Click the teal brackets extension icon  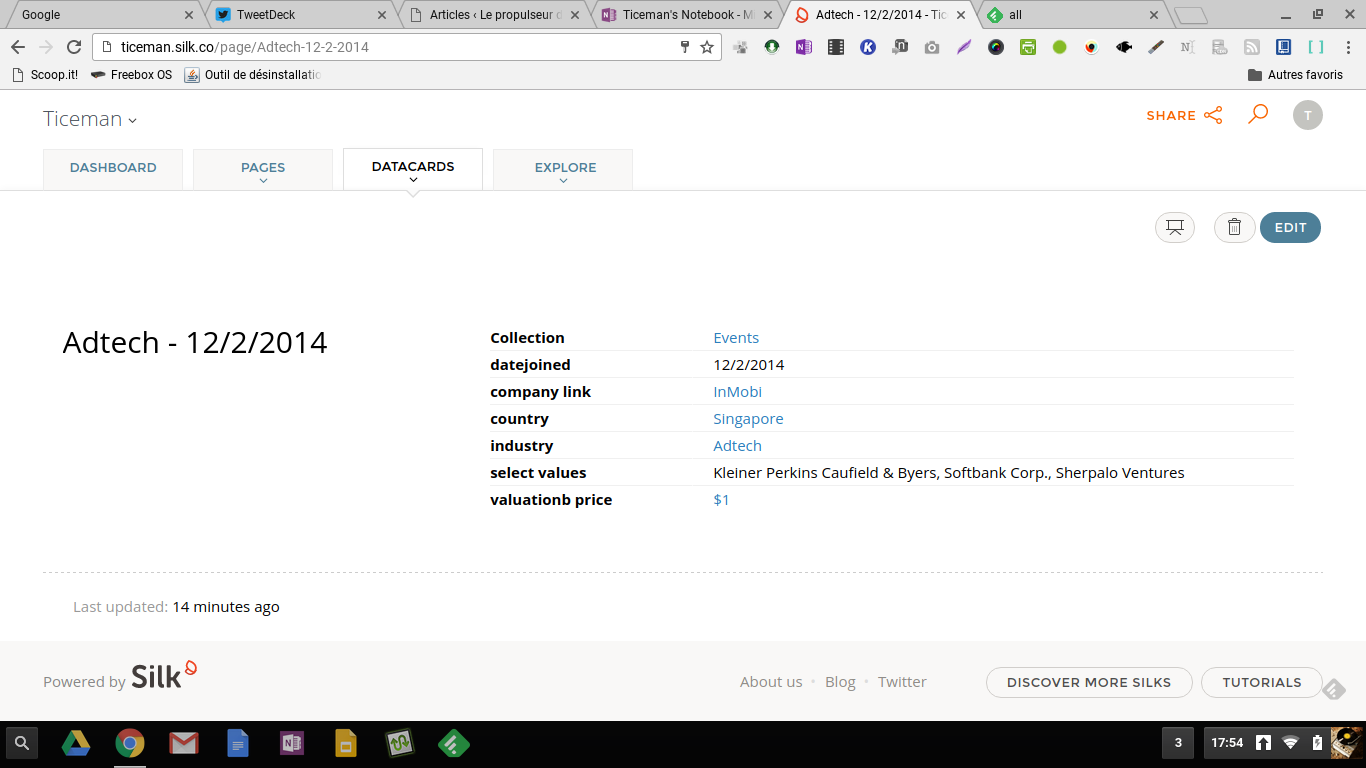click(1316, 47)
